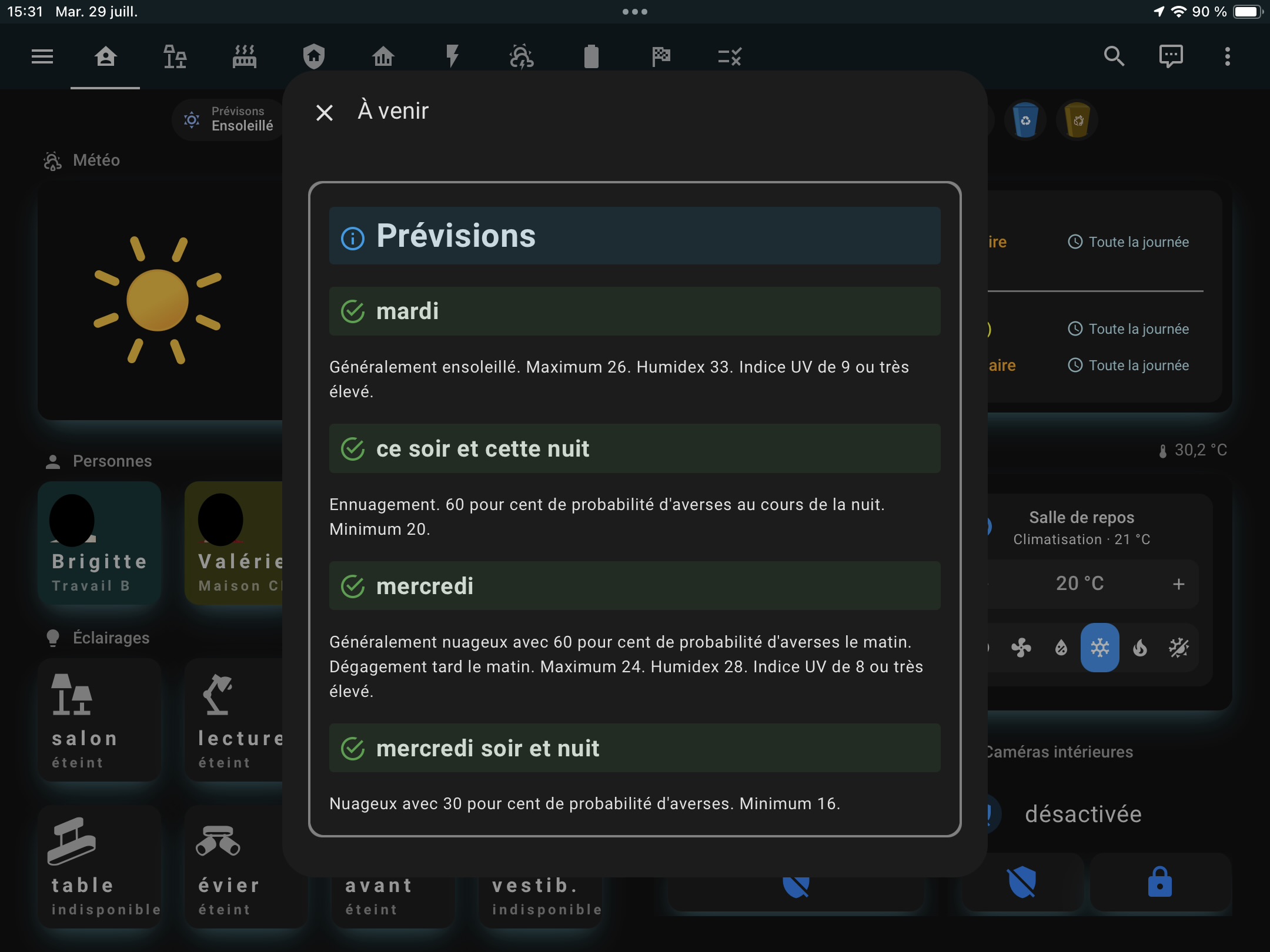Select cooling snowflake mode for Salle de repos
Screen dimensions: 1270x952
click(x=1099, y=648)
